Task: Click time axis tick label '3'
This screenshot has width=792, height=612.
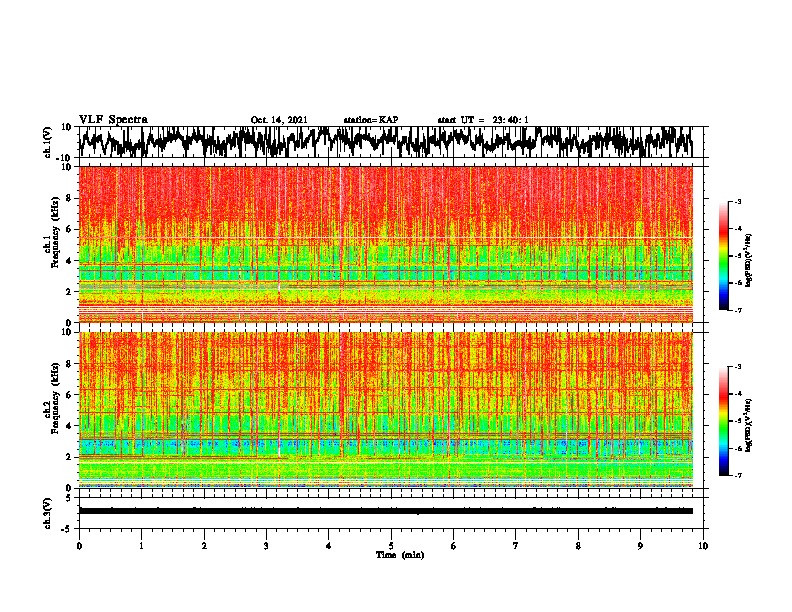Action: pos(266,546)
